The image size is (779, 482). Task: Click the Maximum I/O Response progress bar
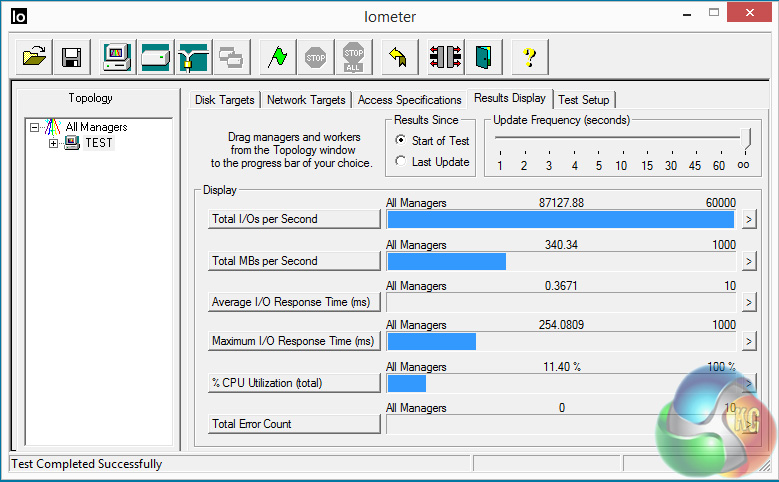[x=561, y=341]
